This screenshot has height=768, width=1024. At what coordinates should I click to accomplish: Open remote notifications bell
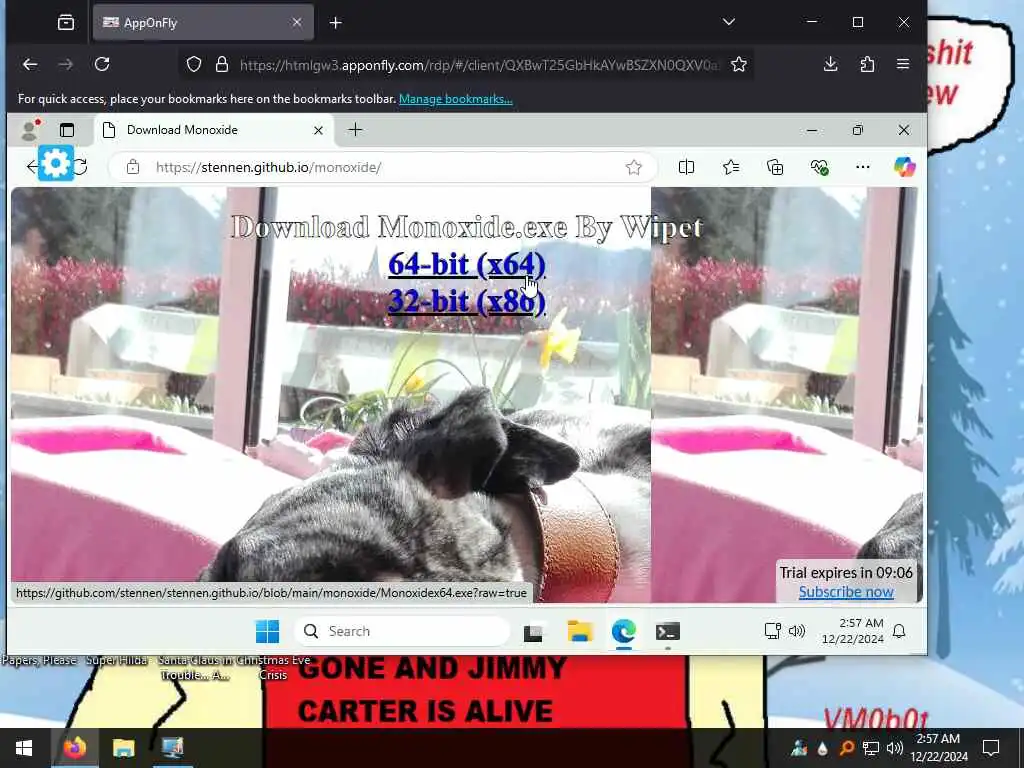pos(899,631)
